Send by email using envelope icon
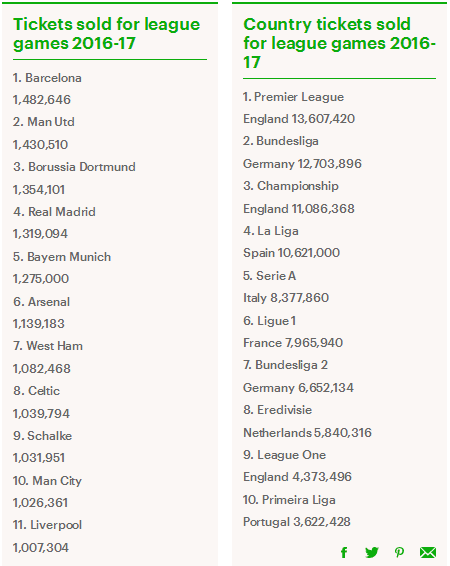450x566 pixels. point(428,552)
